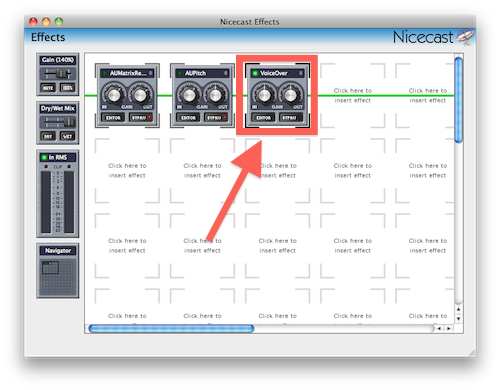
Task: Click the Dry/Wet Mix panel title
Action: (x=58, y=108)
